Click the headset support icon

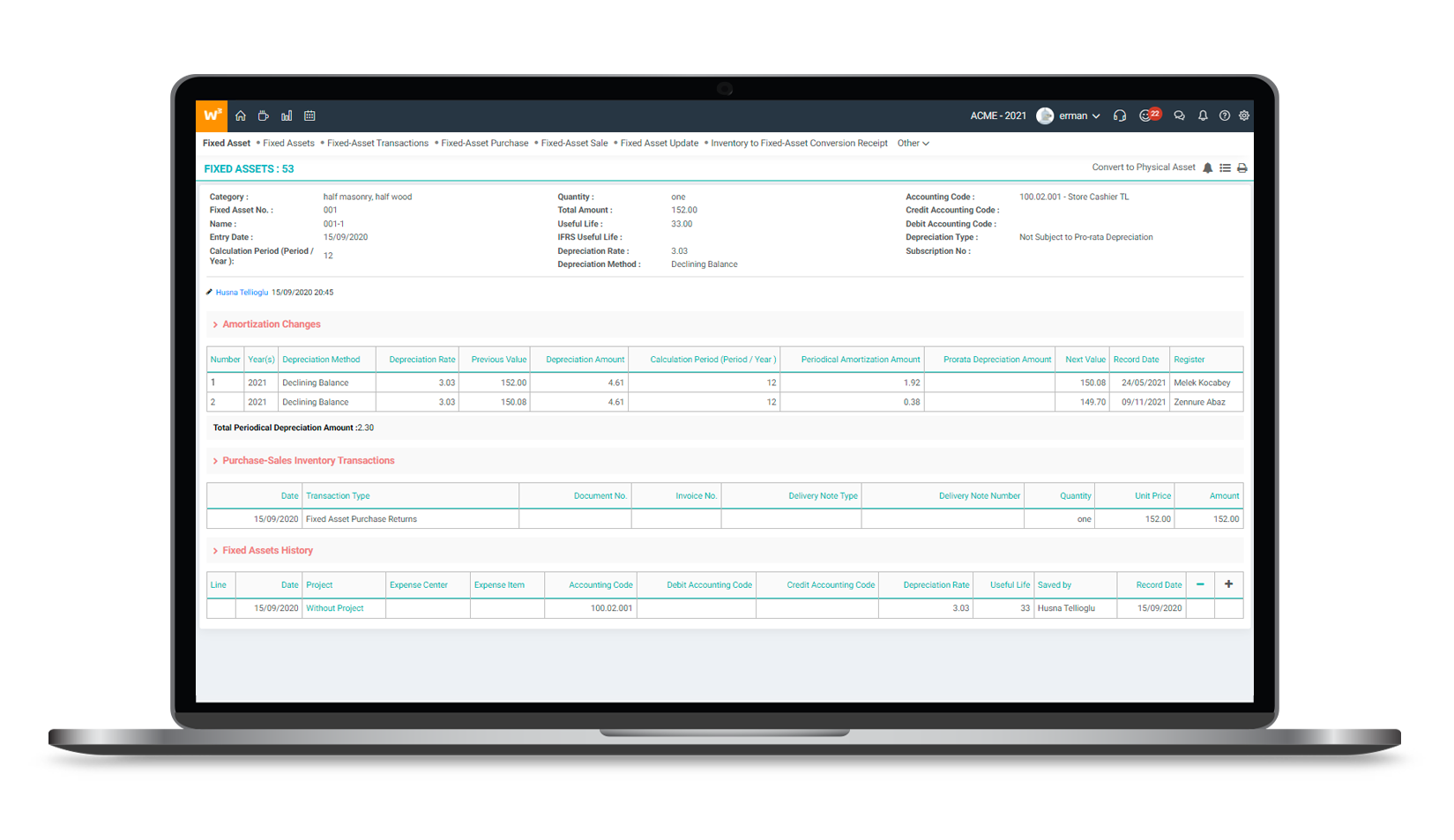(x=1120, y=115)
